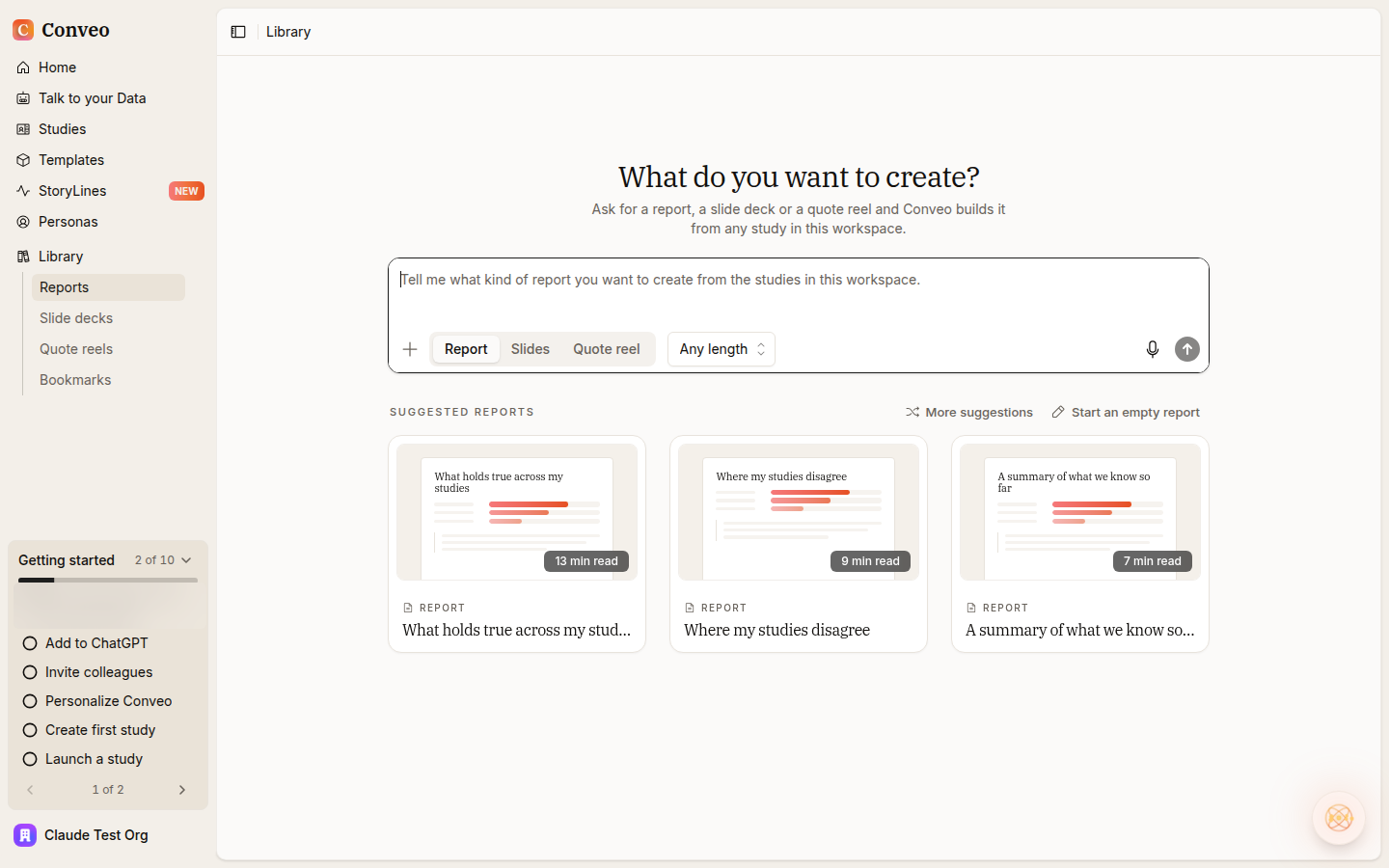1389x868 pixels.
Task: Open Reports under Library
Action: coord(108,287)
